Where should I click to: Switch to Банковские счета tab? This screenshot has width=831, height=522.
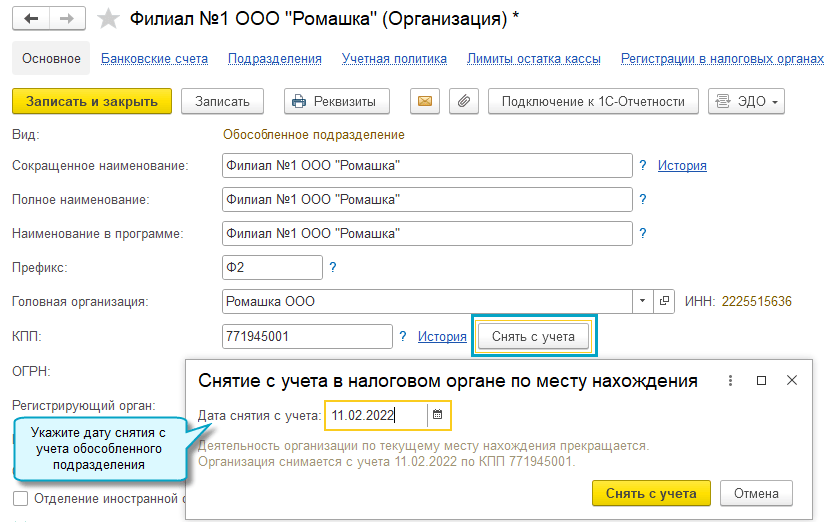pos(154,59)
